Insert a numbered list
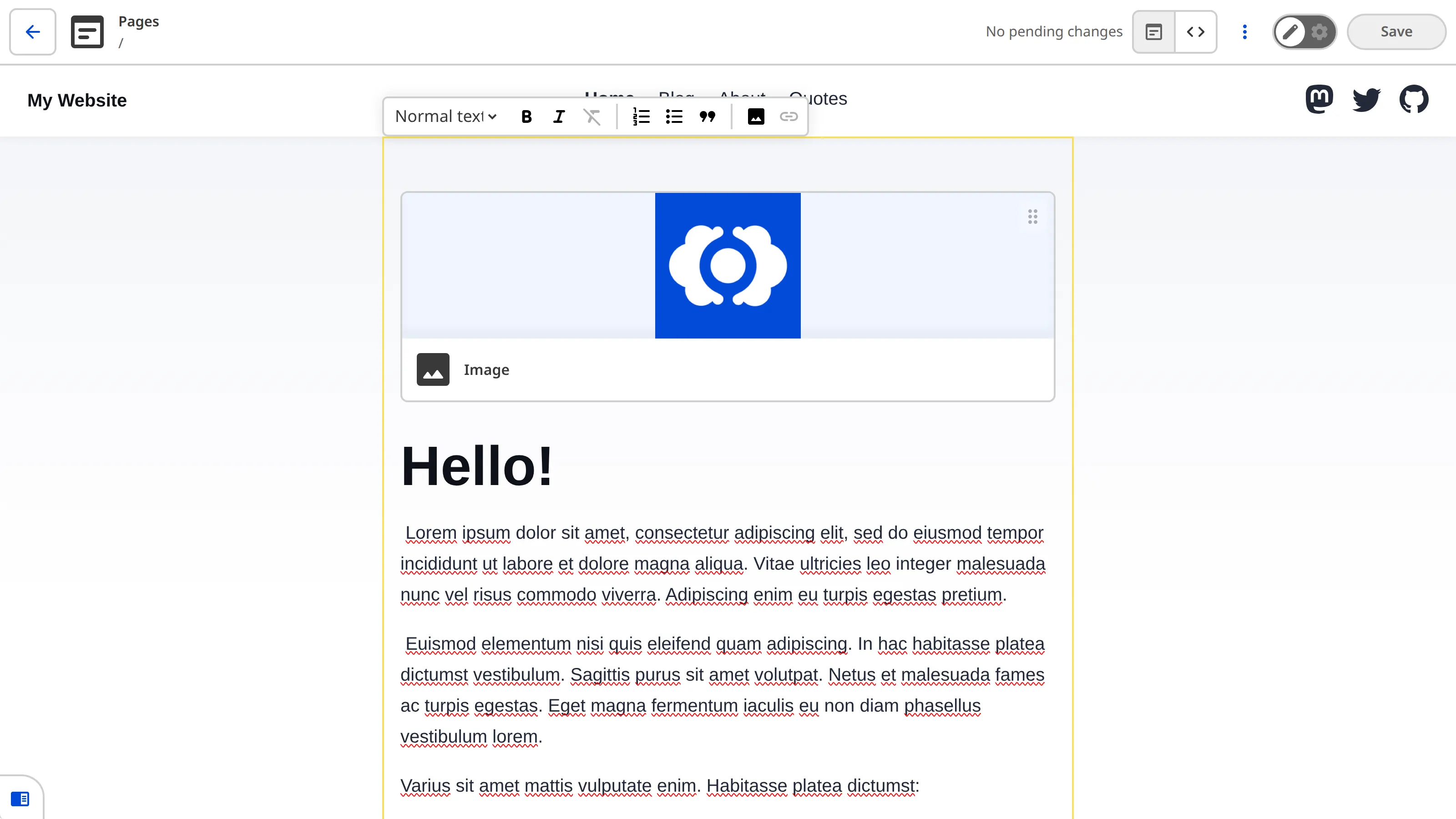The height and width of the screenshot is (819, 1456). coord(641,116)
